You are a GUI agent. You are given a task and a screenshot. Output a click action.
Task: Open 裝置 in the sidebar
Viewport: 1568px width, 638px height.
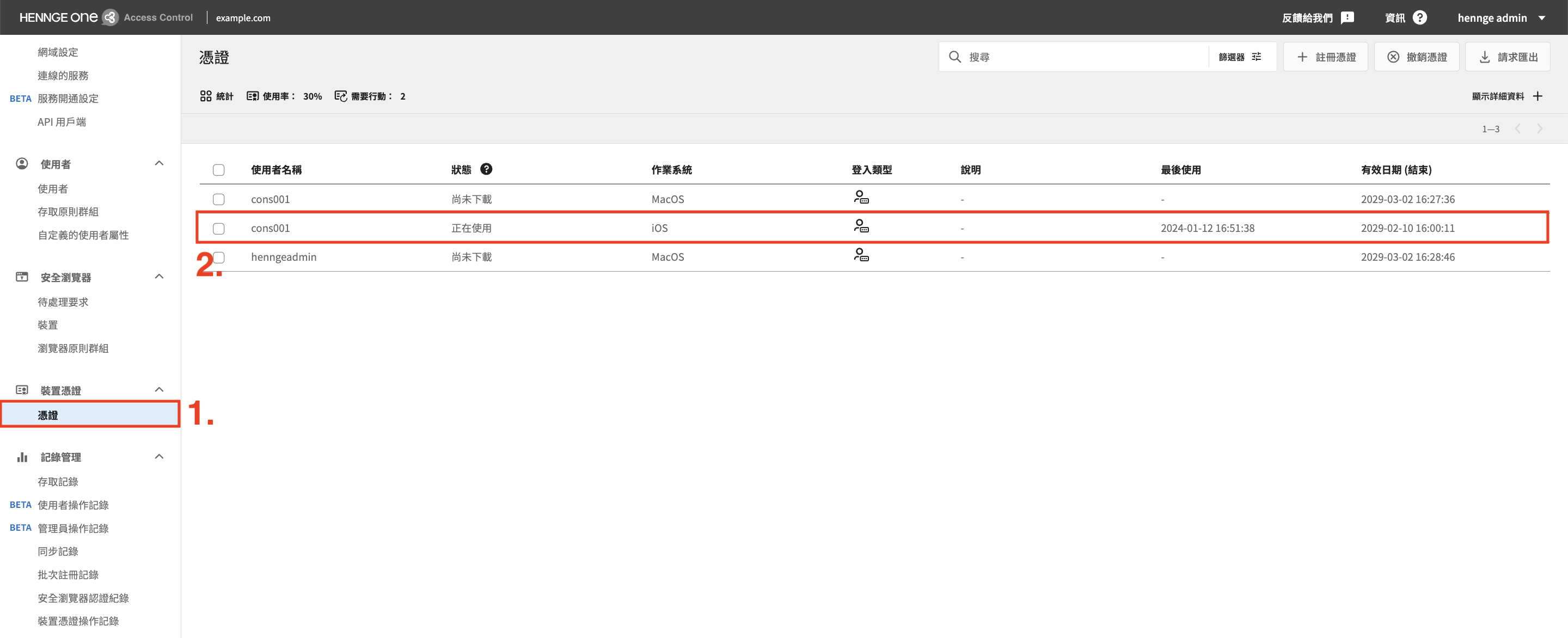[47, 325]
